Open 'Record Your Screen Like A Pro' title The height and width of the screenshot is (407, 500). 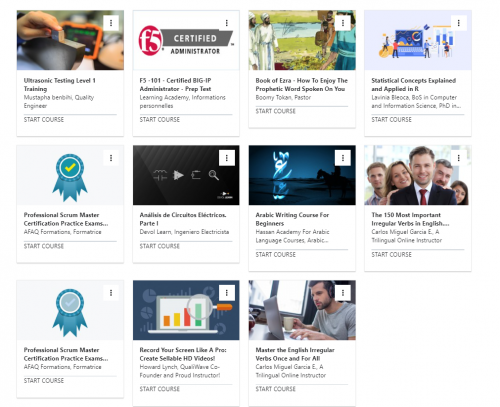tap(183, 354)
